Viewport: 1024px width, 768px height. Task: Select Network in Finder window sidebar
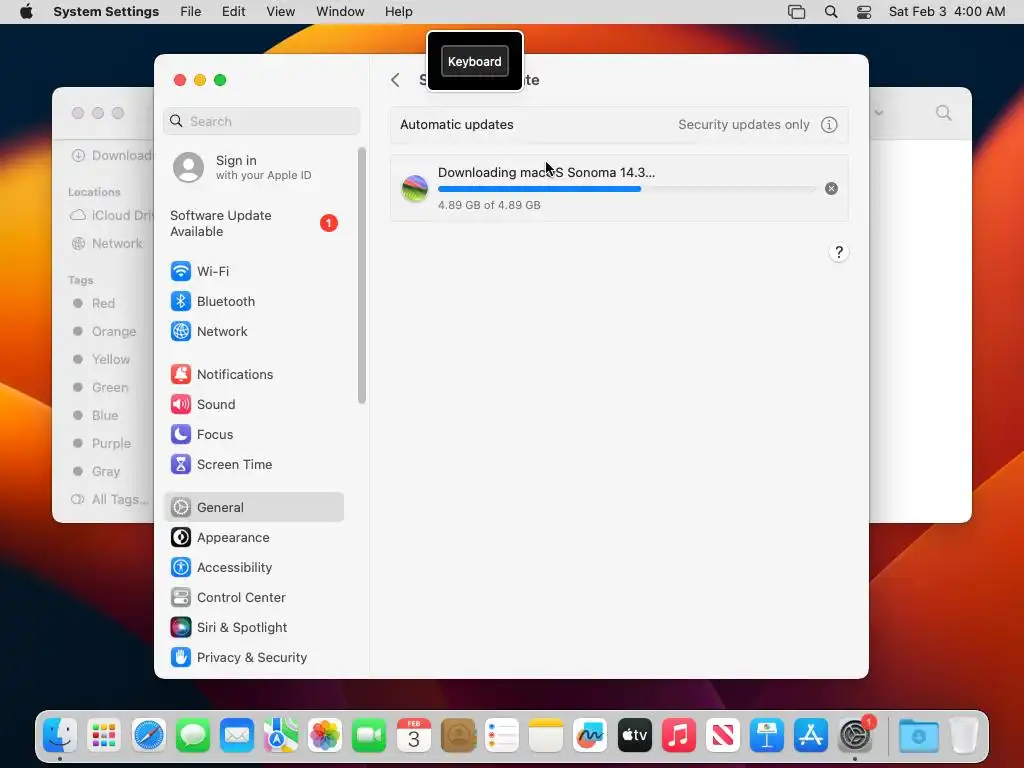point(107,244)
